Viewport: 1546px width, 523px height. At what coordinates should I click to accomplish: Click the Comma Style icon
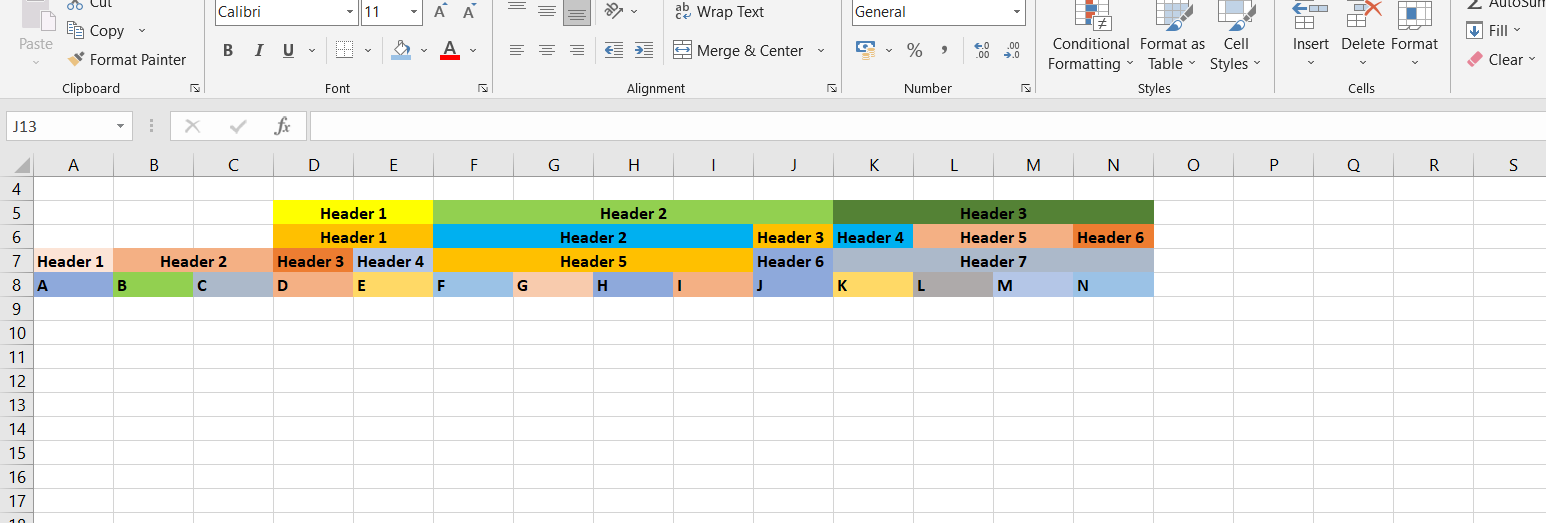[943, 50]
